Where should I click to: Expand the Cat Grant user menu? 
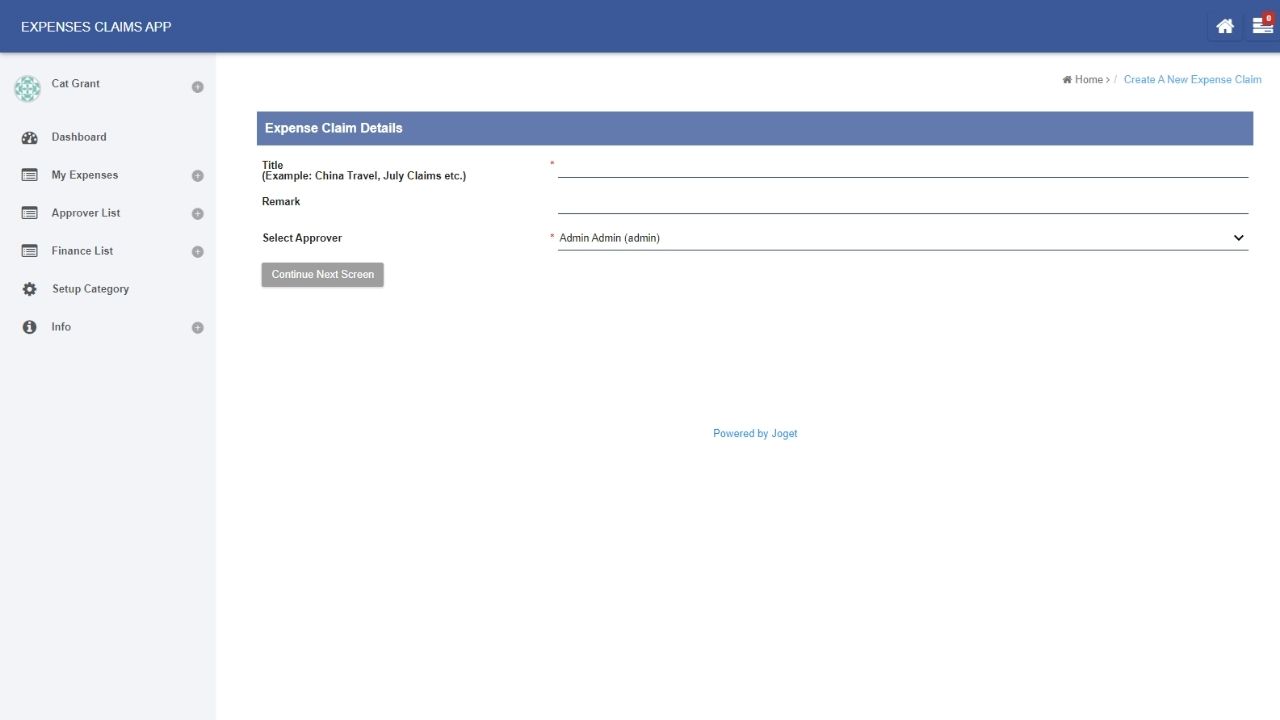pyautogui.click(x=197, y=87)
